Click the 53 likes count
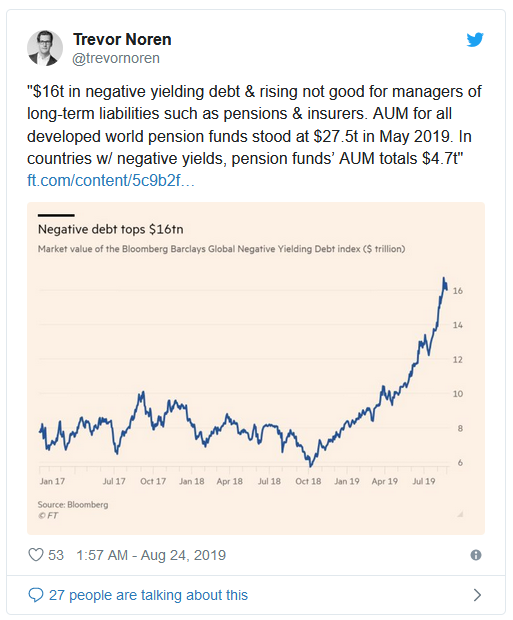Viewport: 513px width, 620px height. tap(56, 555)
